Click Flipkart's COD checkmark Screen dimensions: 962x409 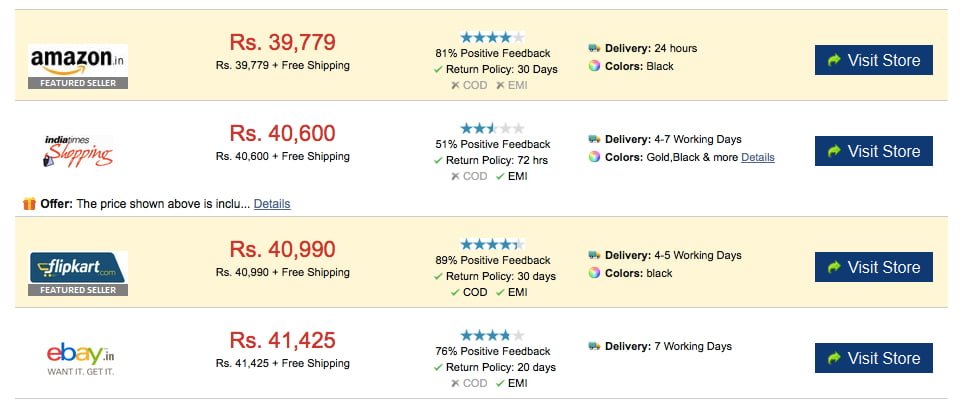455,292
